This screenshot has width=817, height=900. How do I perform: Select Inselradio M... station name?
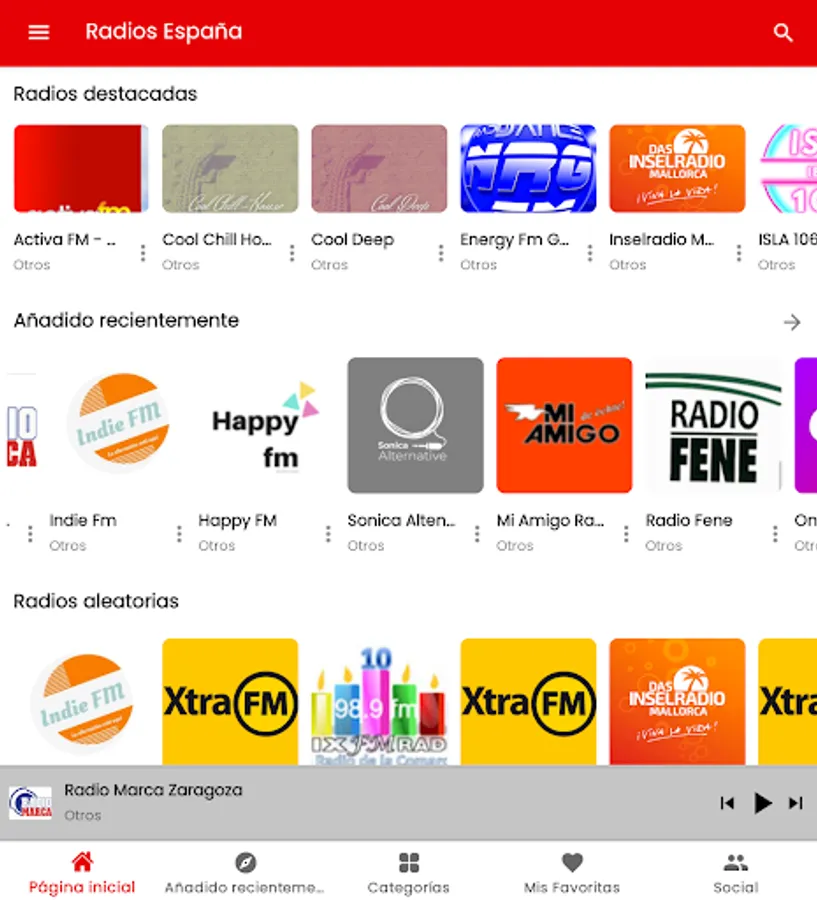(x=661, y=239)
